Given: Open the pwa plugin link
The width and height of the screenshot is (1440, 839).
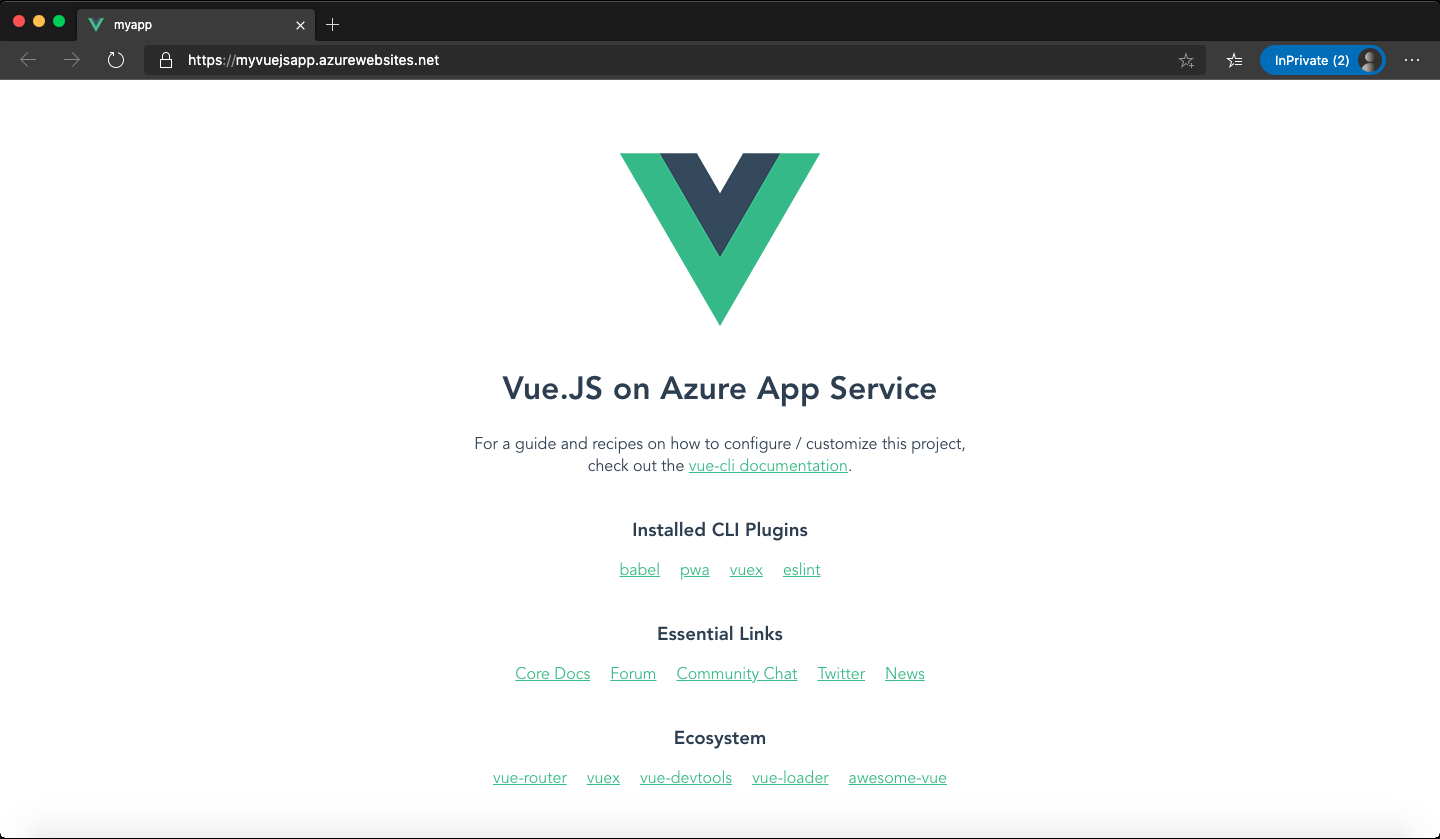Looking at the screenshot, I should (695, 570).
